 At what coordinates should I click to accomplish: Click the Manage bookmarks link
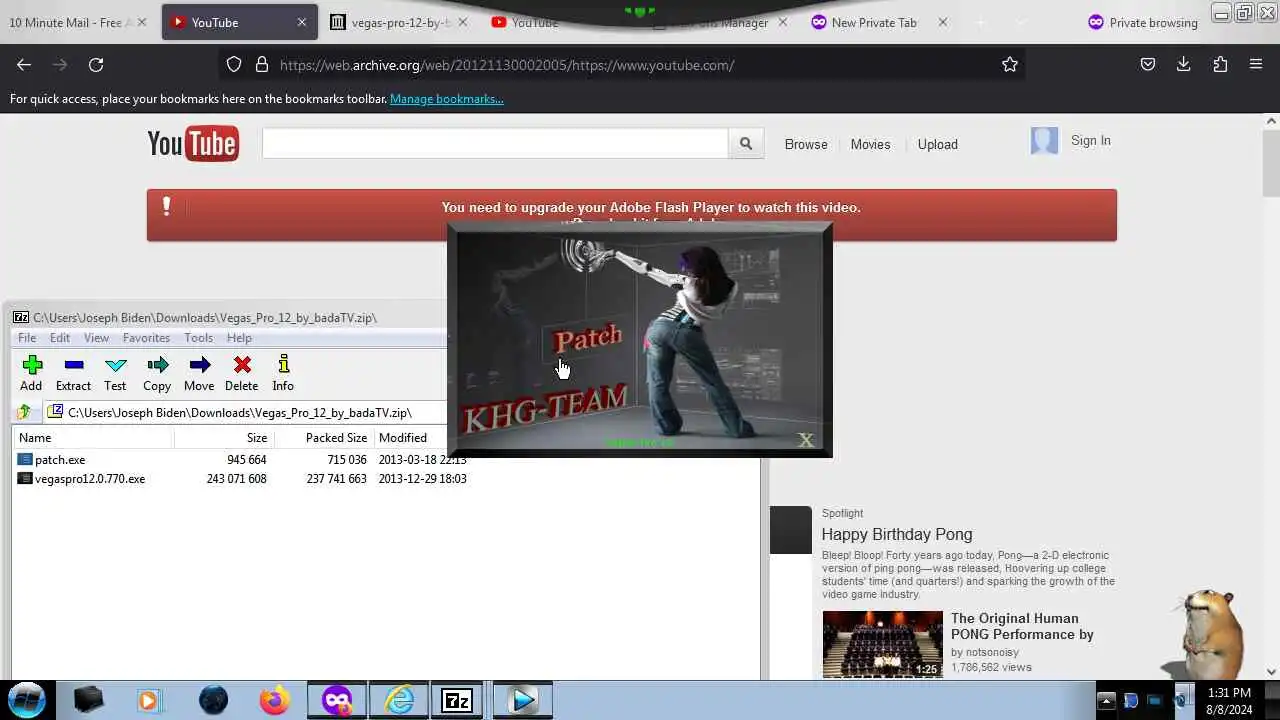pyautogui.click(x=446, y=99)
